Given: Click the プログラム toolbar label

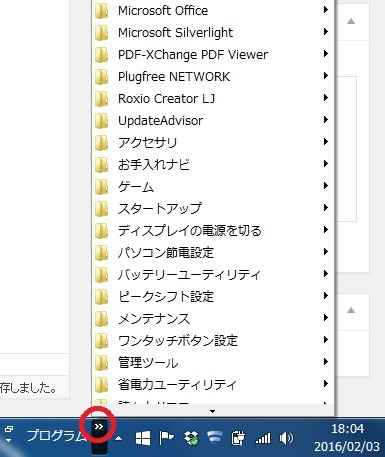Looking at the screenshot, I should click(x=56, y=435).
